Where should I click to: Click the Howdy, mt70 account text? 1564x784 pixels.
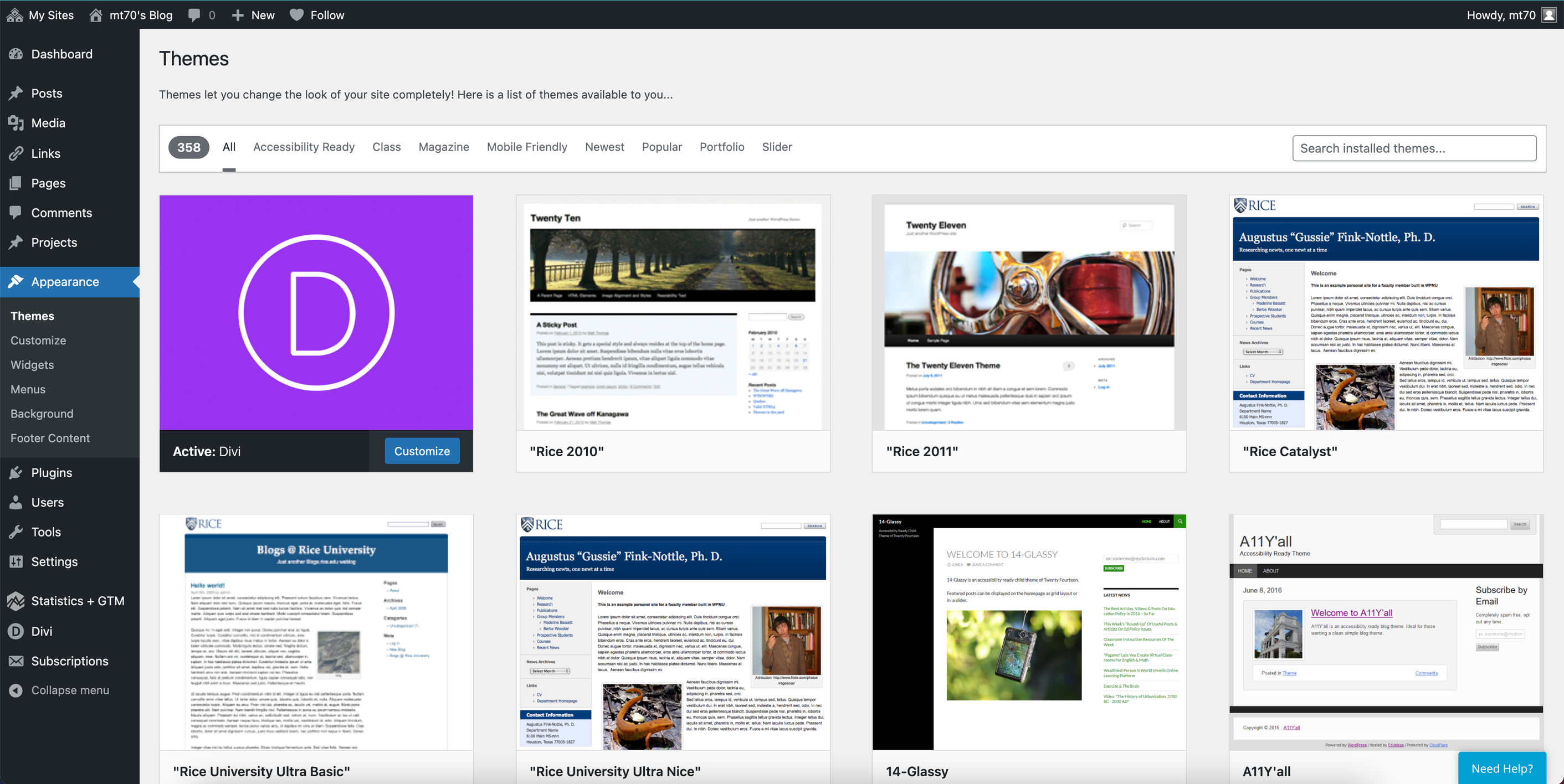tap(1501, 15)
